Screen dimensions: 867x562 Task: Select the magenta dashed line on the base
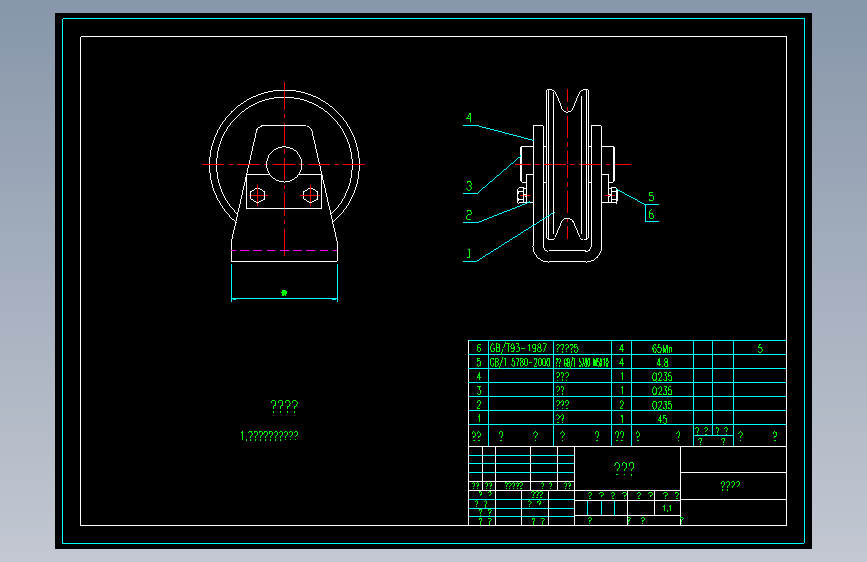284,251
